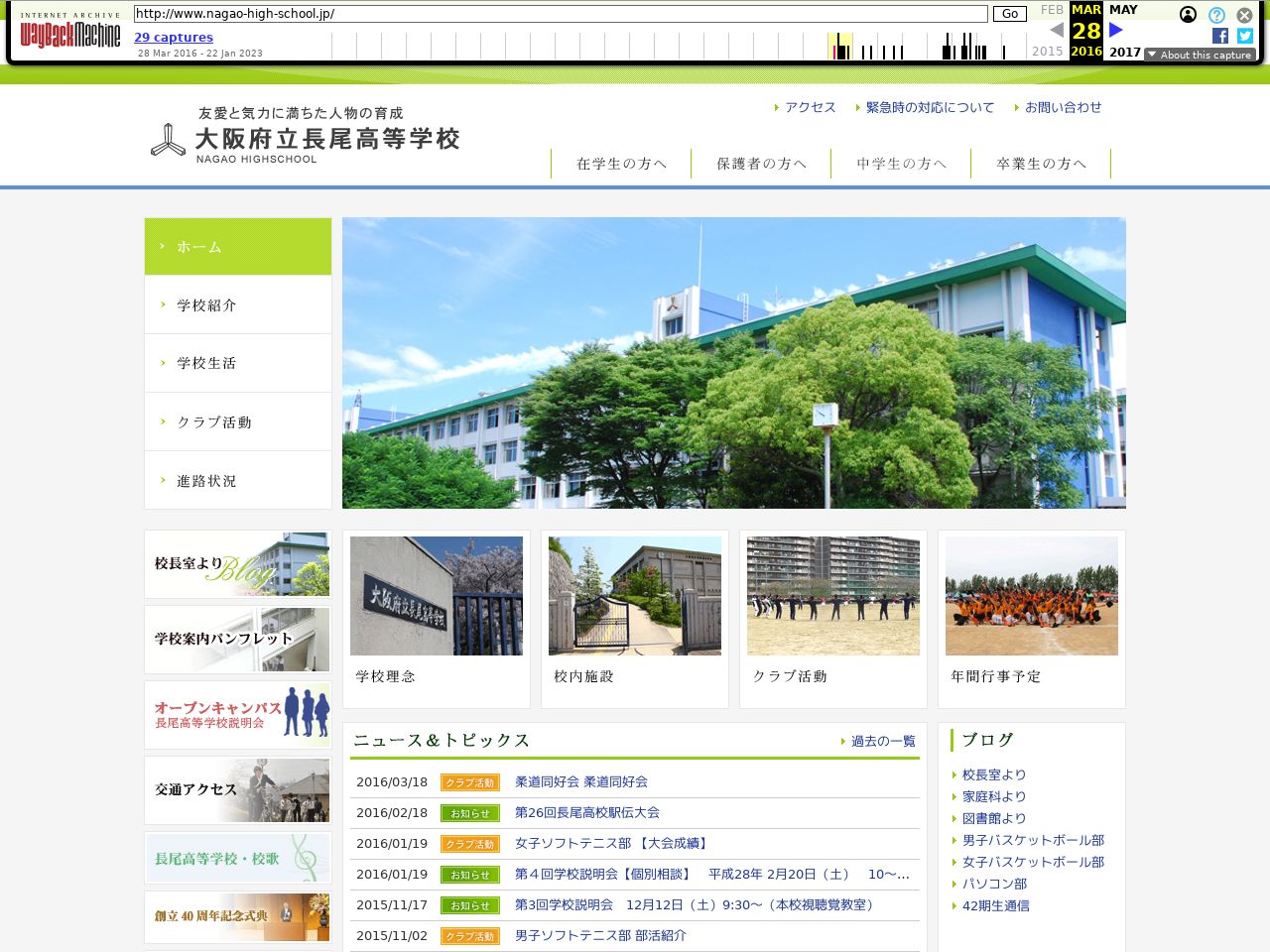
Task: Share capture on Facebook
Action: coord(1220,36)
